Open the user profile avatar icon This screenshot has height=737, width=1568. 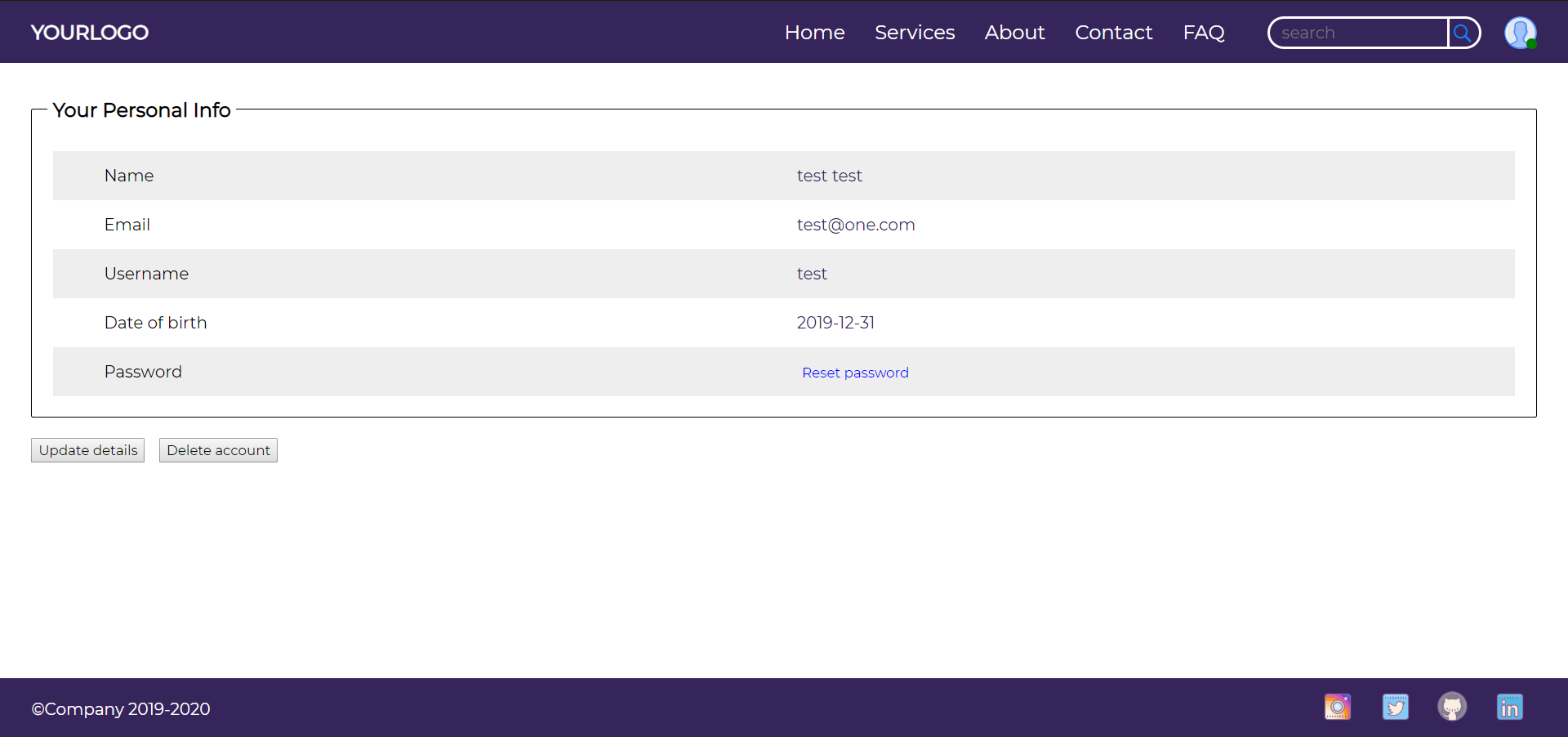pos(1521,33)
